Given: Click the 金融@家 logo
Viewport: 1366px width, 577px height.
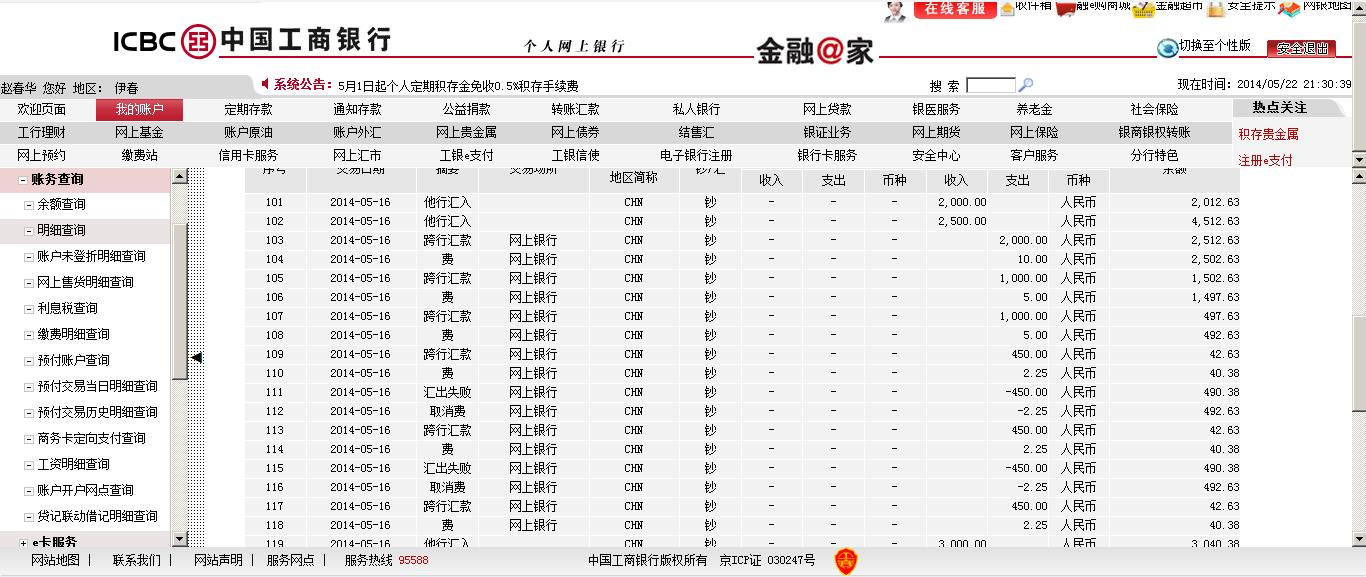Looking at the screenshot, I should 814,51.
